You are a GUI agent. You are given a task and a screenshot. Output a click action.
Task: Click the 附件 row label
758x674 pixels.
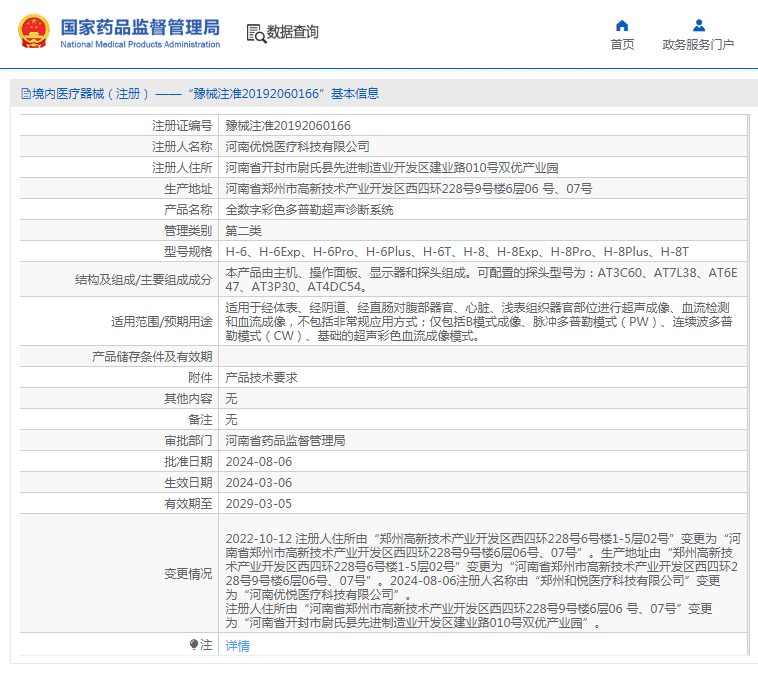tap(200, 378)
